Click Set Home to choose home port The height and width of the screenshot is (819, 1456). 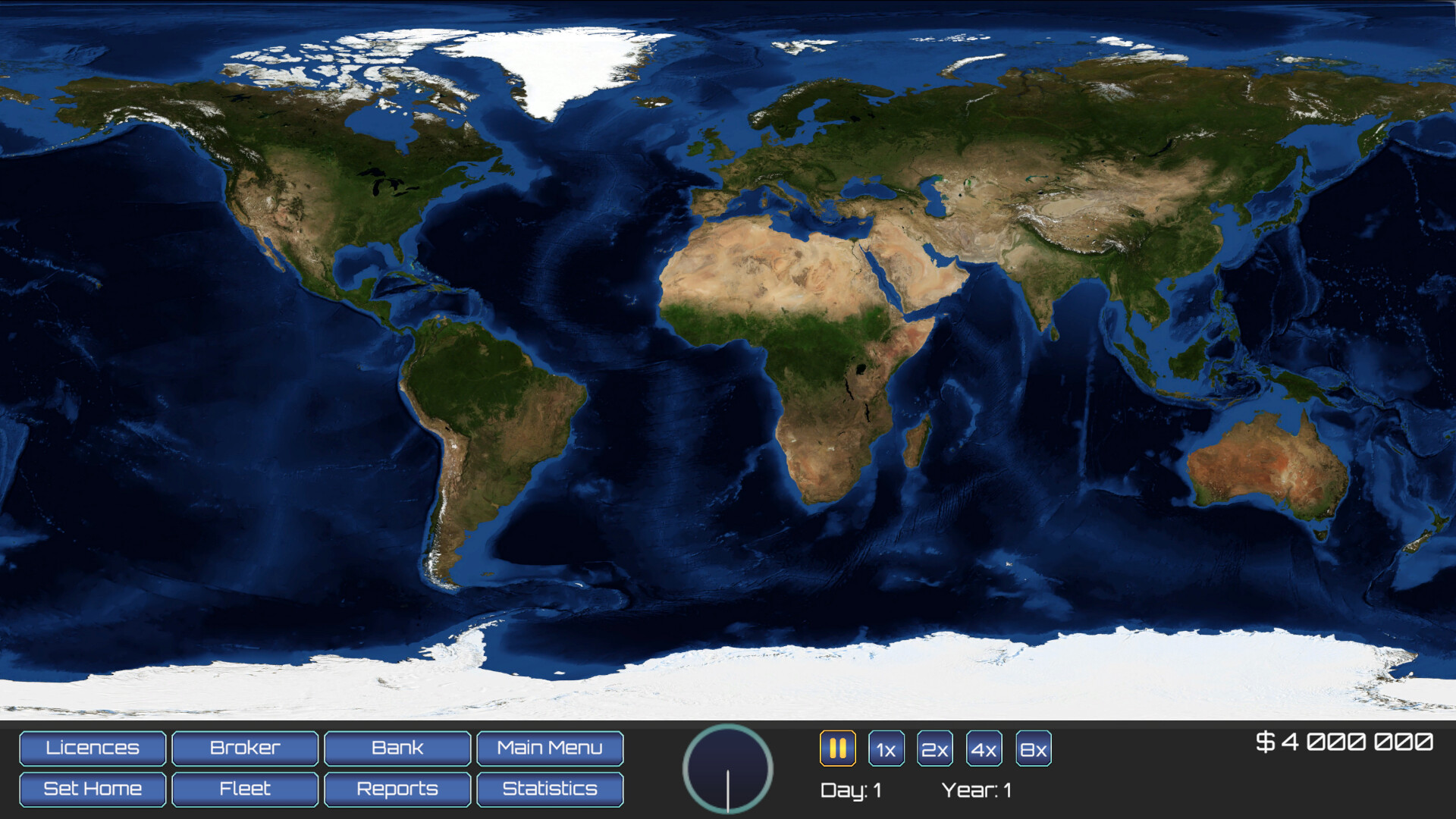92,789
